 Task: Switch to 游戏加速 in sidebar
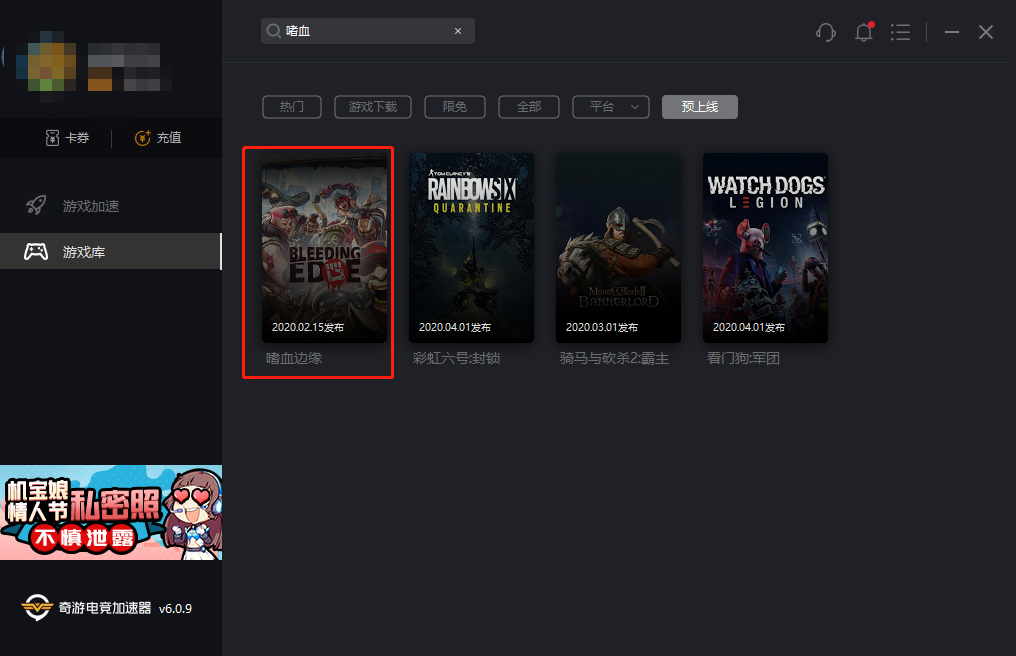[x=111, y=205]
